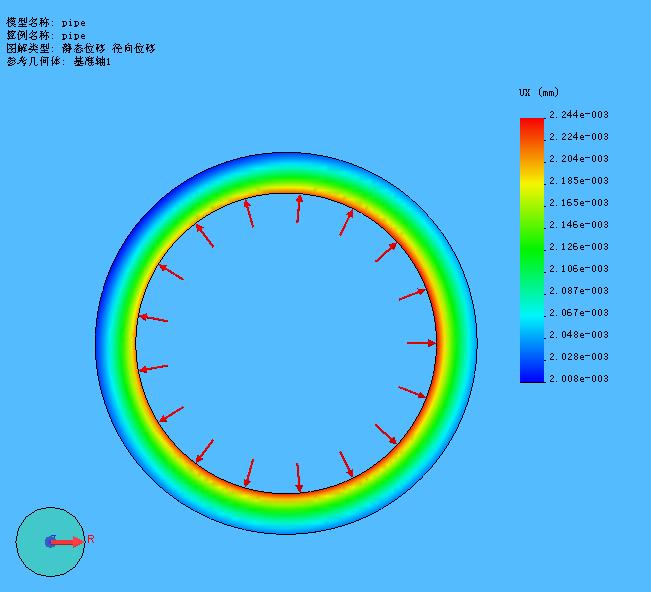Click the plot type line 静态位移 径向位移

(x=81, y=49)
